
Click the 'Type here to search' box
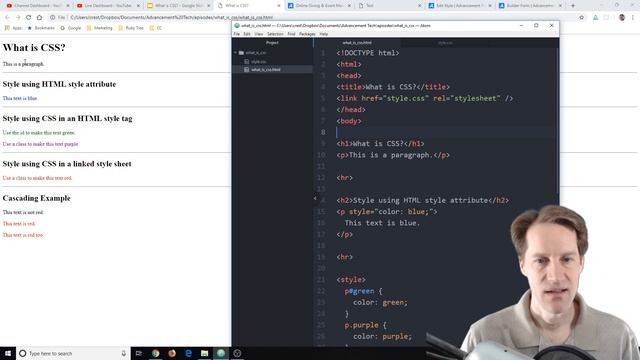pyautogui.click(x=73, y=353)
